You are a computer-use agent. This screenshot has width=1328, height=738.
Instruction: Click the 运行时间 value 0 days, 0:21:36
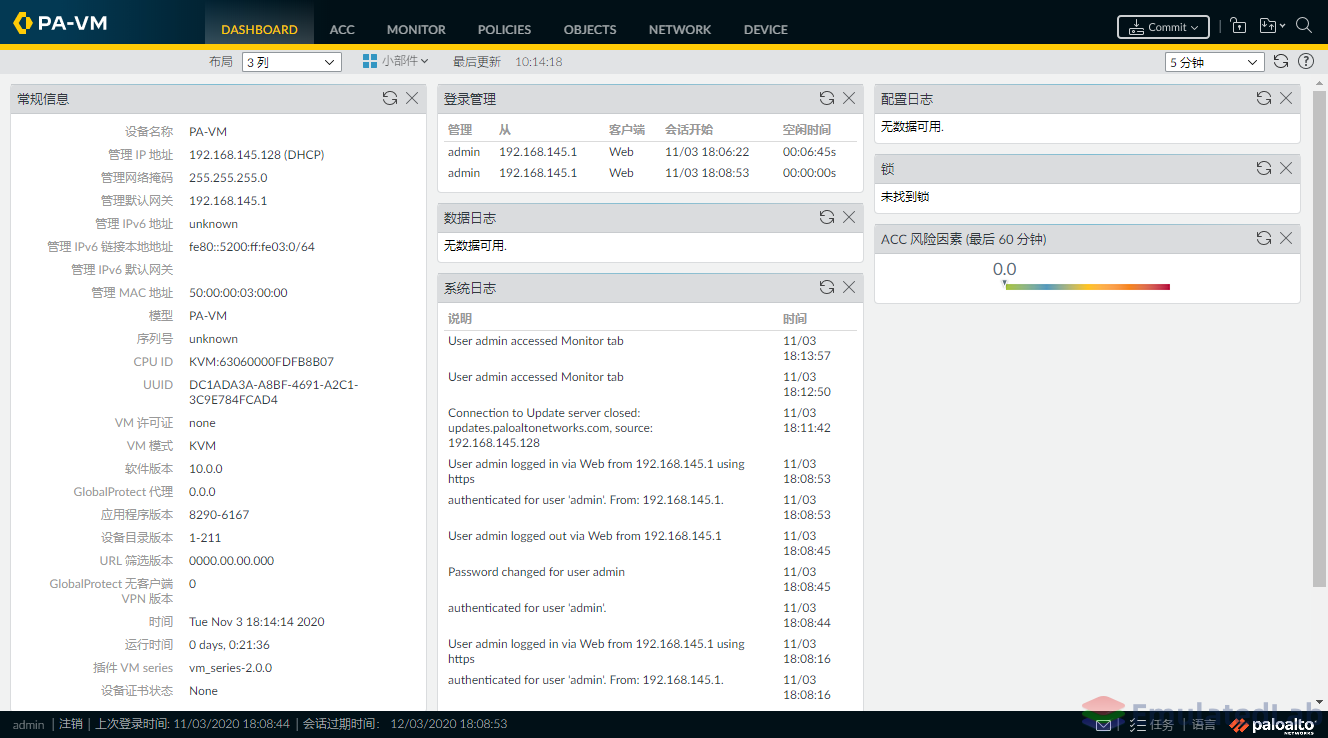pyautogui.click(x=229, y=645)
